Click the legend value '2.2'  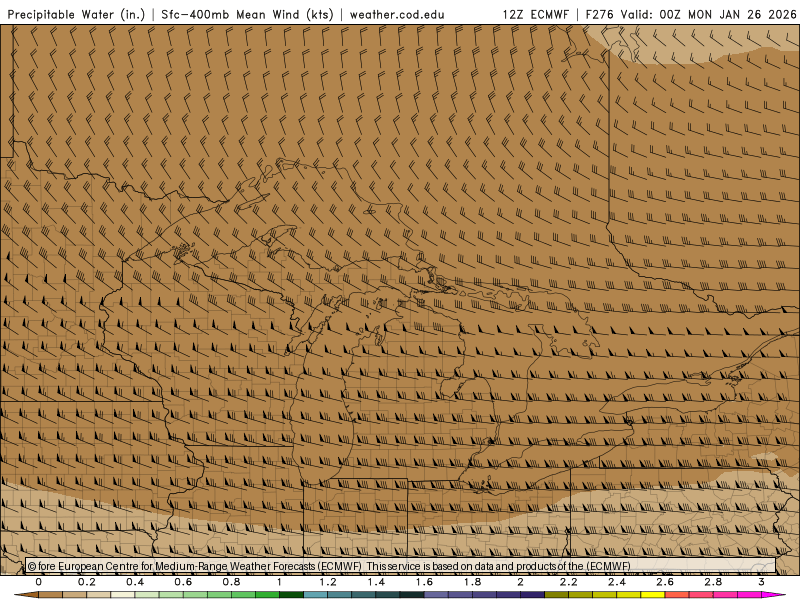click(568, 582)
